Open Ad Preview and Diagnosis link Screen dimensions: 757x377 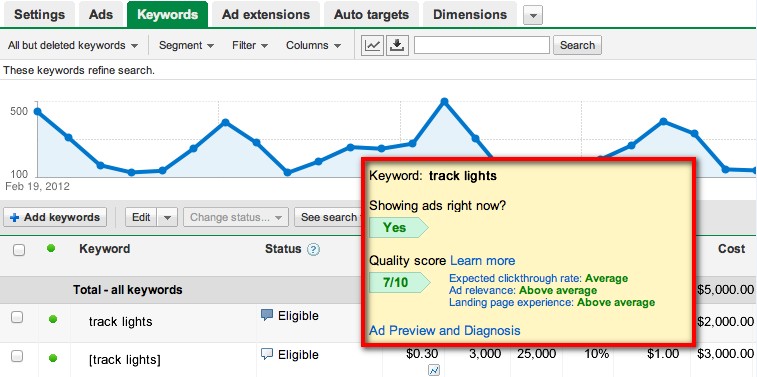click(445, 331)
